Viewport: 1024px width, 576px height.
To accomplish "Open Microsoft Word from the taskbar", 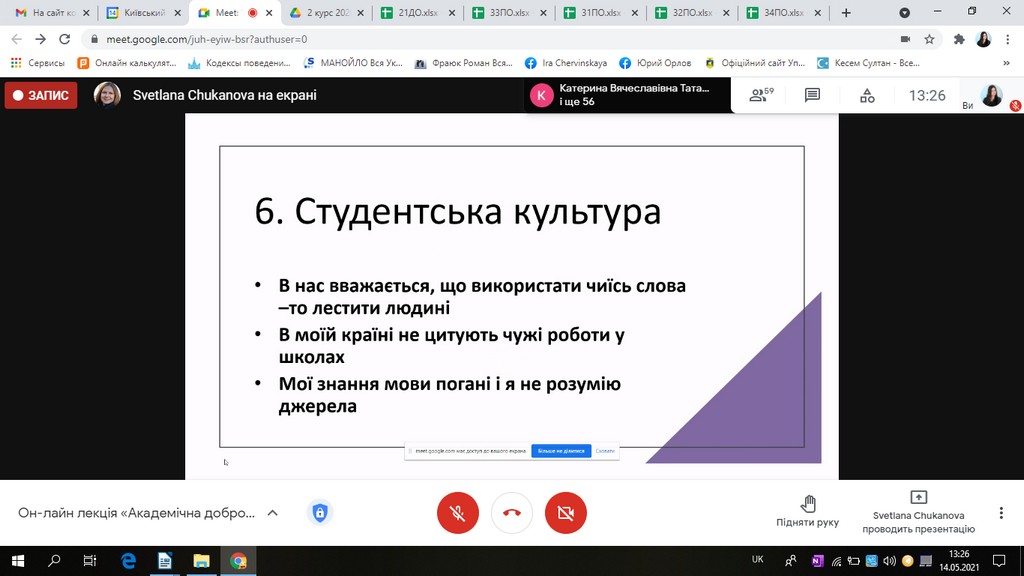I will tap(164, 563).
